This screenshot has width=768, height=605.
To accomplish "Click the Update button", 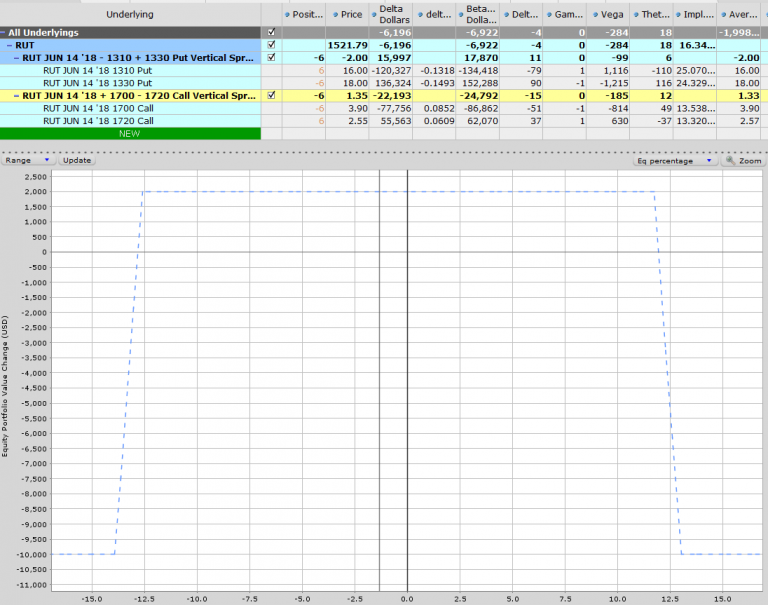I will pos(76,160).
